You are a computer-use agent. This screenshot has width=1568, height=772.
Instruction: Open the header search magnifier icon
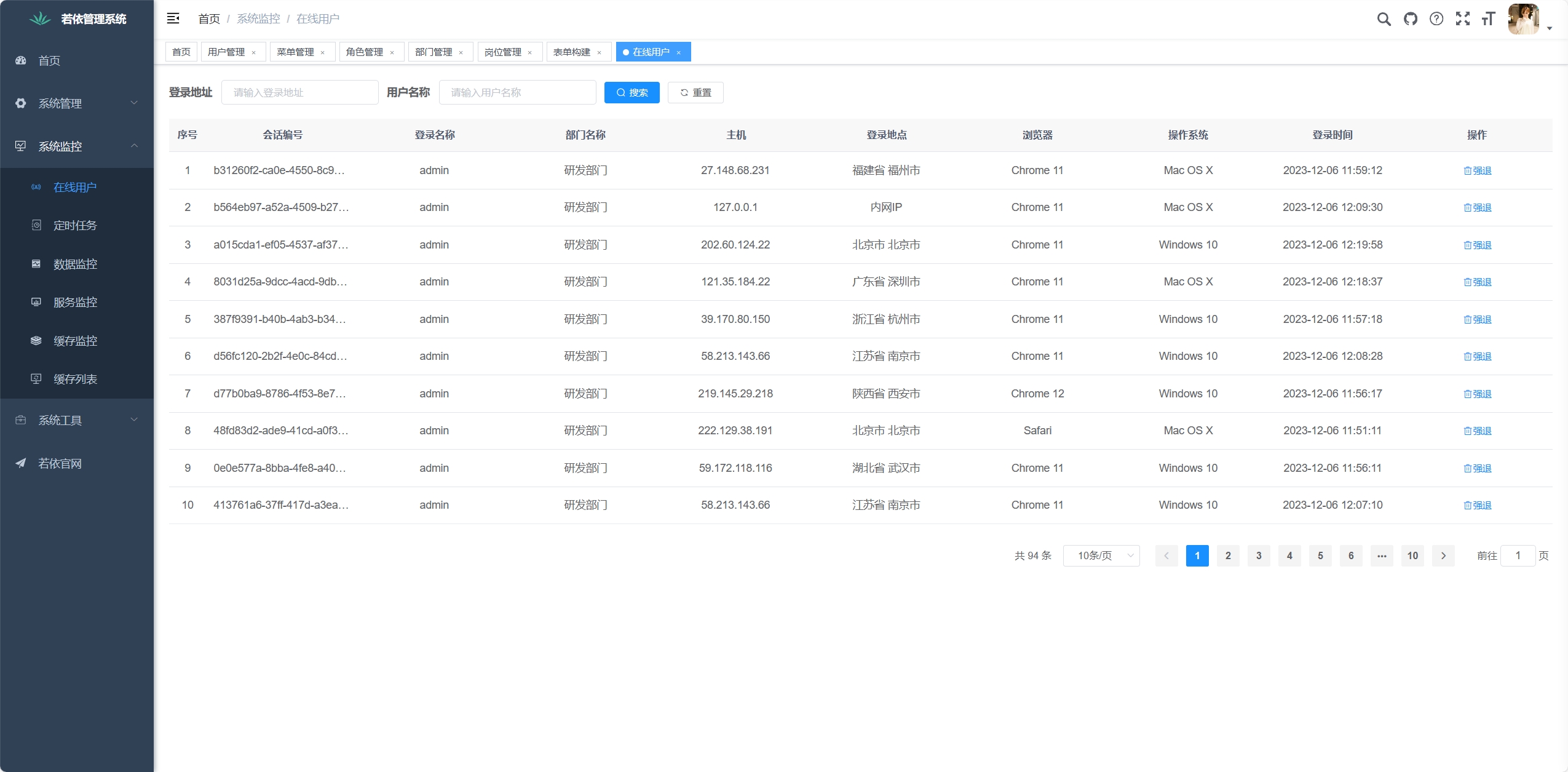[x=1384, y=19]
